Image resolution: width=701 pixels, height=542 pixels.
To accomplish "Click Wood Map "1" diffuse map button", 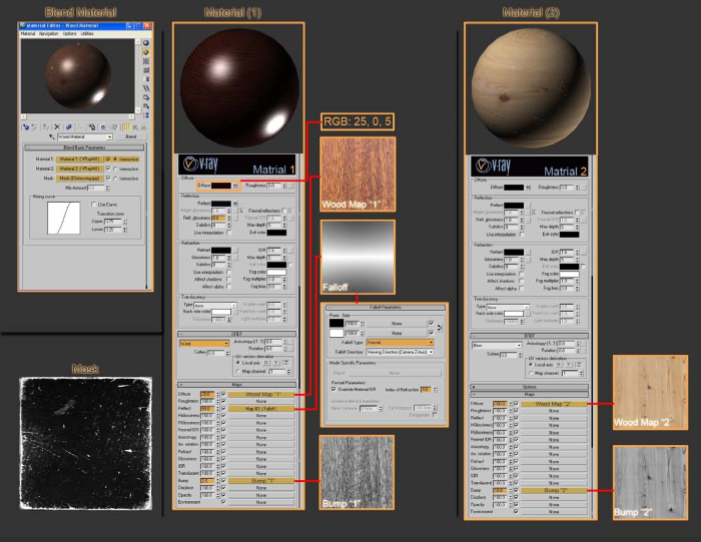I will pyautogui.click(x=261, y=394).
